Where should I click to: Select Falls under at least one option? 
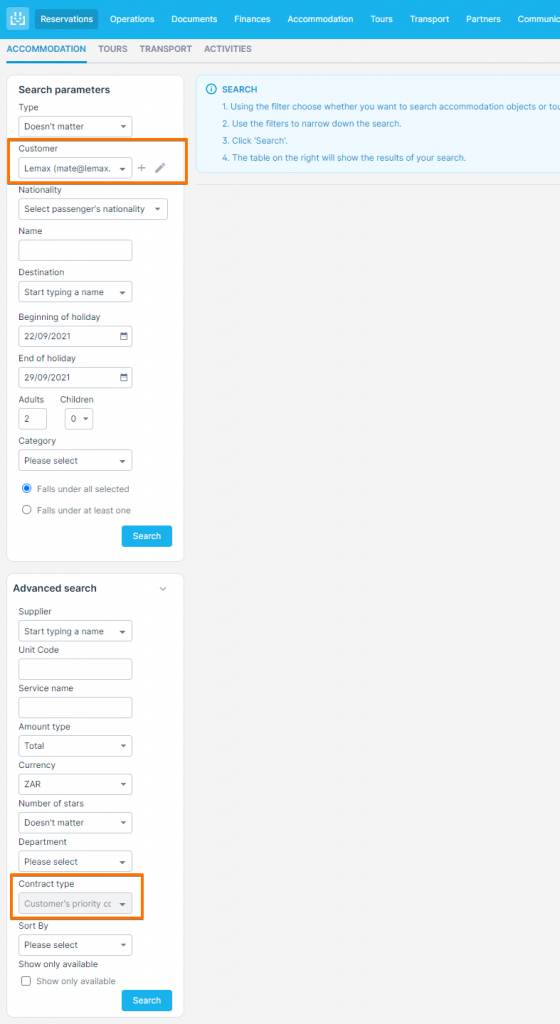tap(27, 510)
